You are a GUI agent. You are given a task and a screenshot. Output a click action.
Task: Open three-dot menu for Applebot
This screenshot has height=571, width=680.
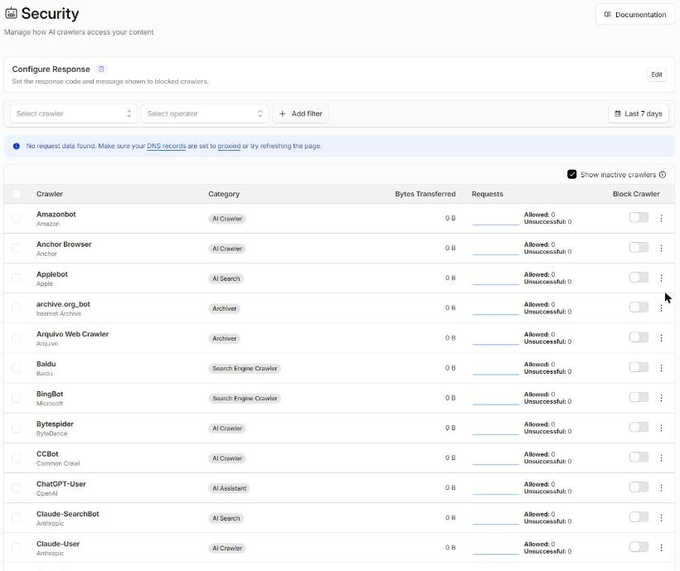pyautogui.click(x=661, y=278)
